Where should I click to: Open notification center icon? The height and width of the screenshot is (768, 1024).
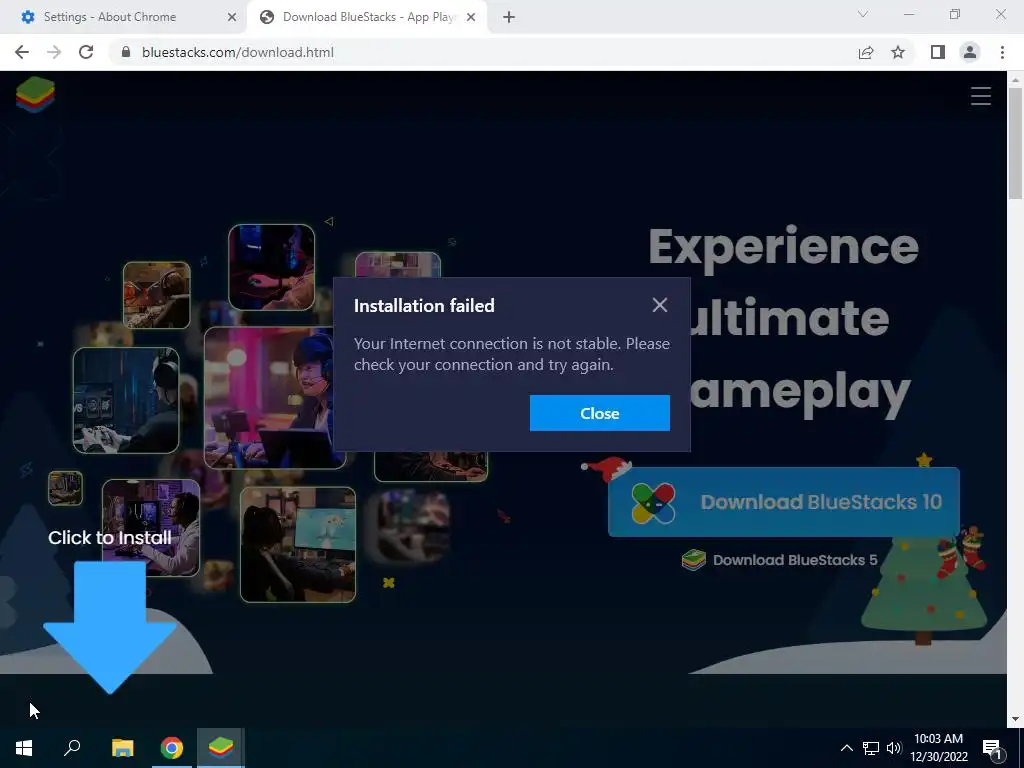tap(992, 748)
